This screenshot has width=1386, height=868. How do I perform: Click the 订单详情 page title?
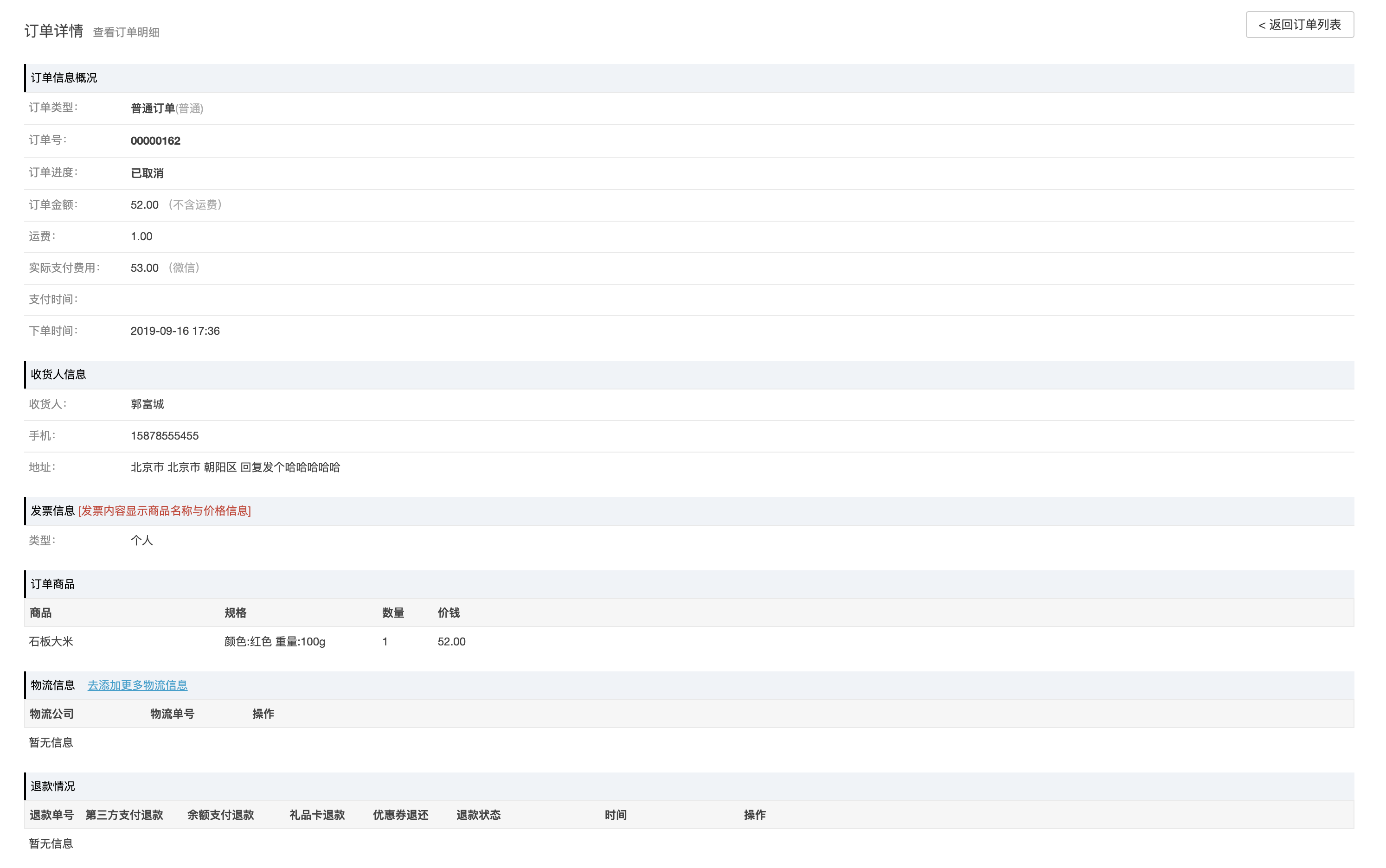click(x=54, y=31)
